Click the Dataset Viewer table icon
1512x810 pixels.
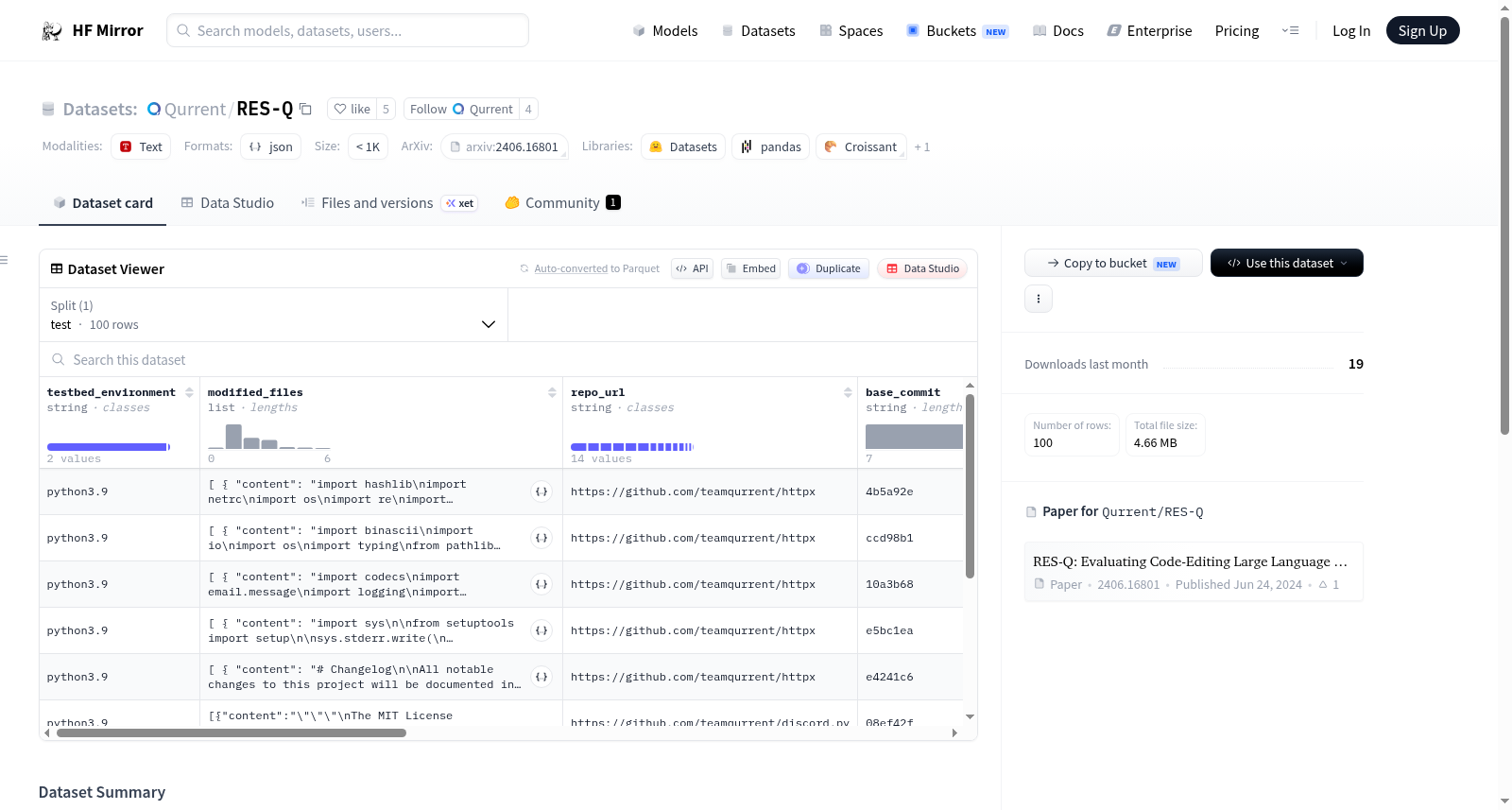(x=57, y=269)
